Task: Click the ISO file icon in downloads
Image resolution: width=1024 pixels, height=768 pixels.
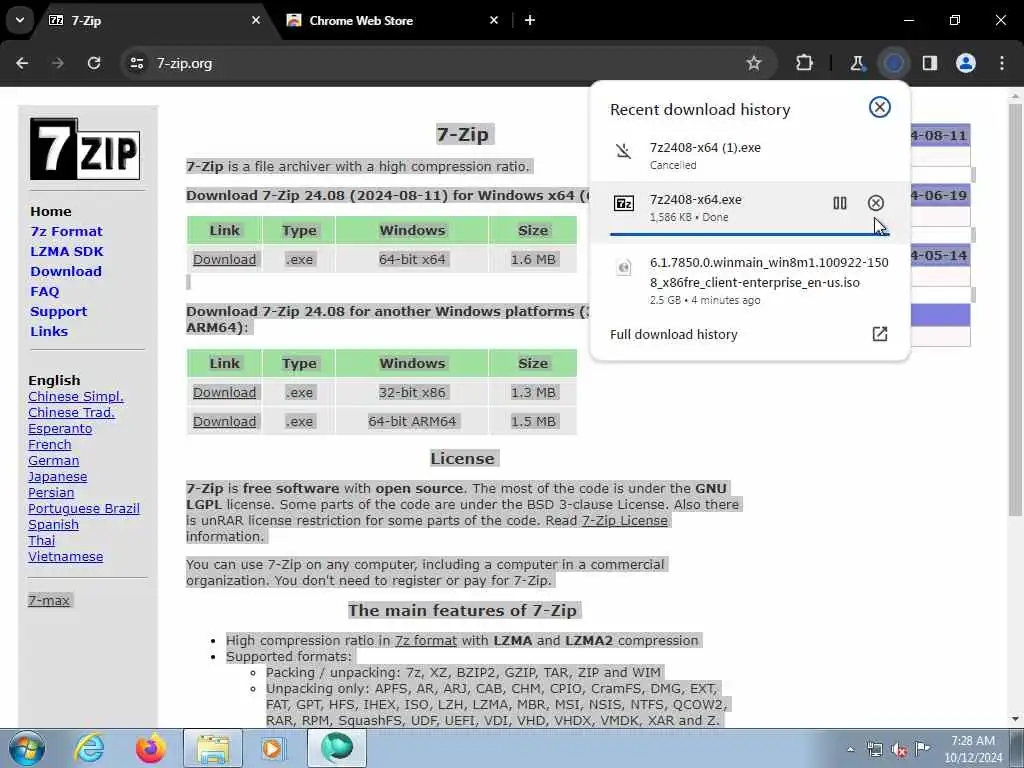Action: 624,266
